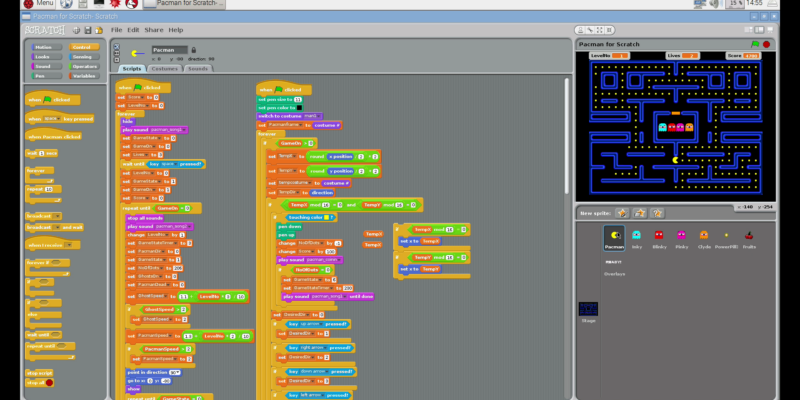Click the sprite name field Pacman
The image size is (800, 400).
pos(170,50)
